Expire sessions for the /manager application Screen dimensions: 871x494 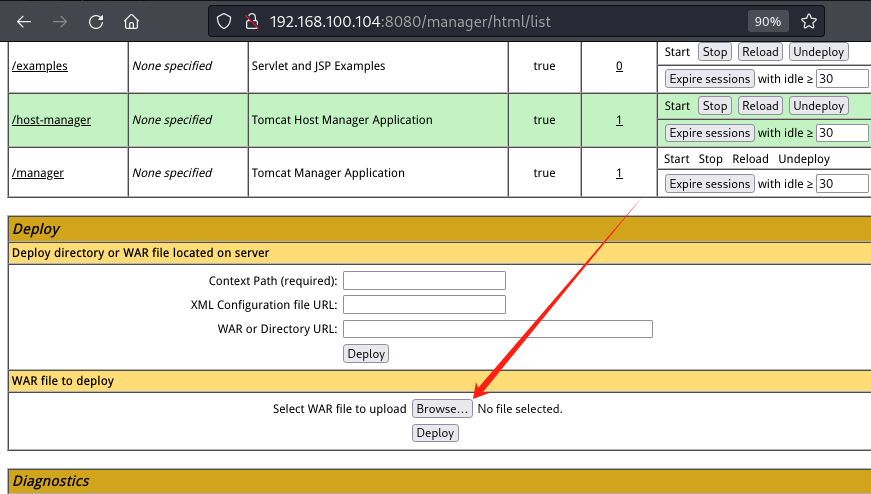[x=709, y=184]
